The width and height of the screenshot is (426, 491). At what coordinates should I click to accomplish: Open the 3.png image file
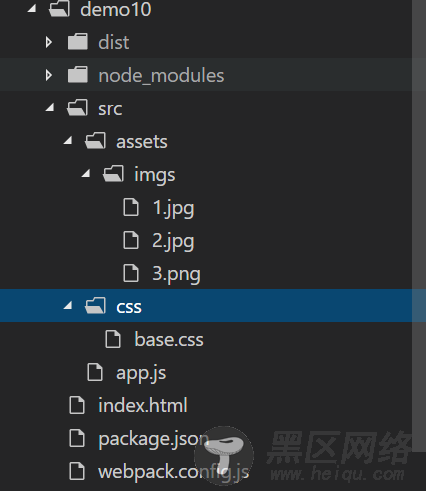point(176,274)
